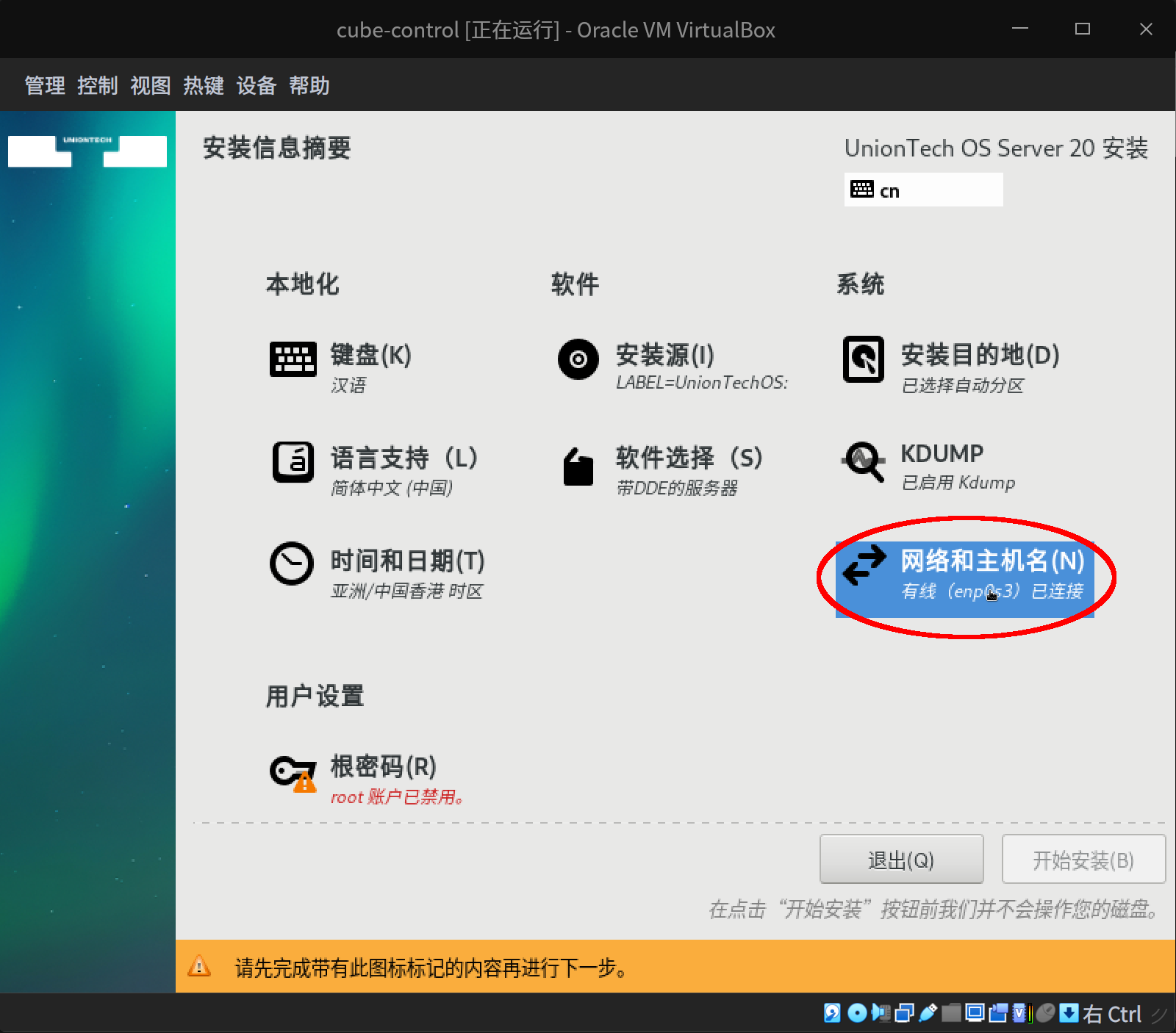
Task: Click the 安装目的地 disk icon
Action: 864,359
